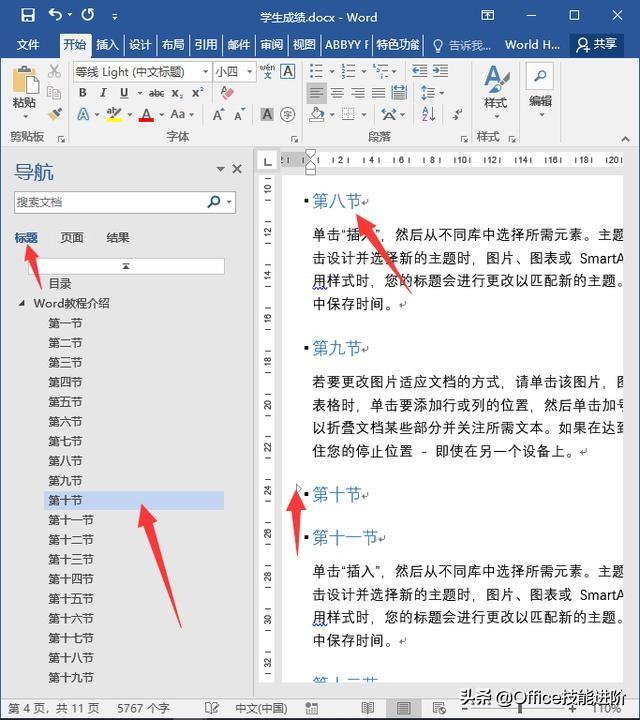Click the numbering list icon
The width and height of the screenshot is (640, 720).
[x=348, y=71]
